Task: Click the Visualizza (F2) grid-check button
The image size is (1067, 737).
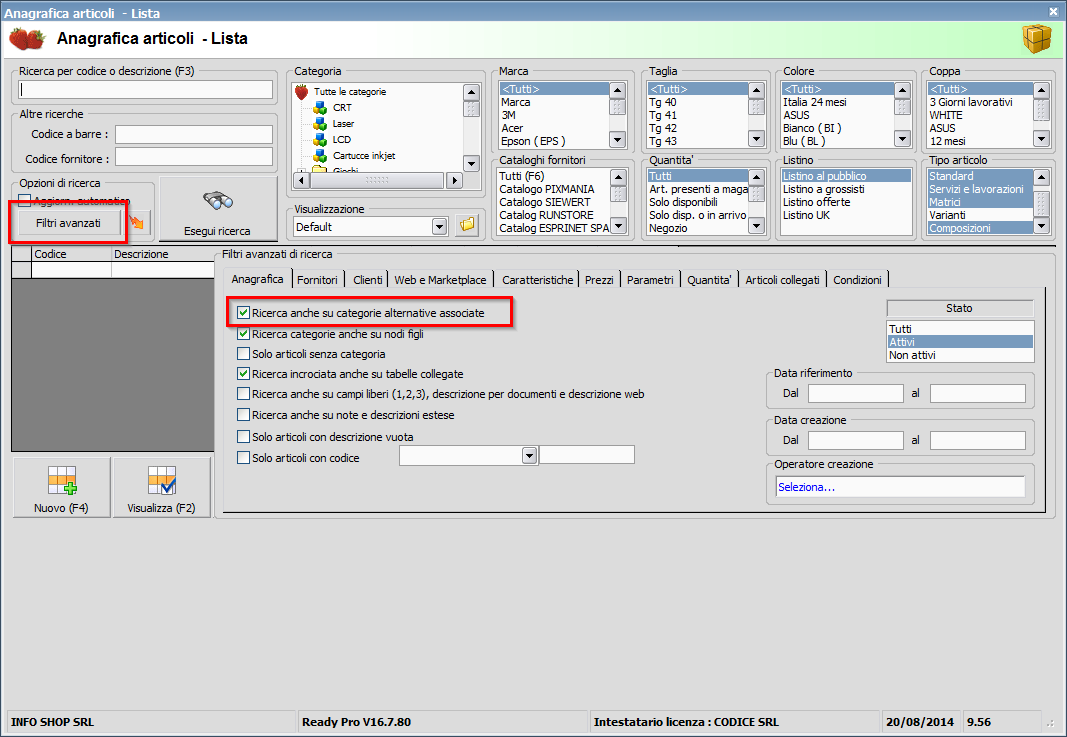Action: coord(161,487)
